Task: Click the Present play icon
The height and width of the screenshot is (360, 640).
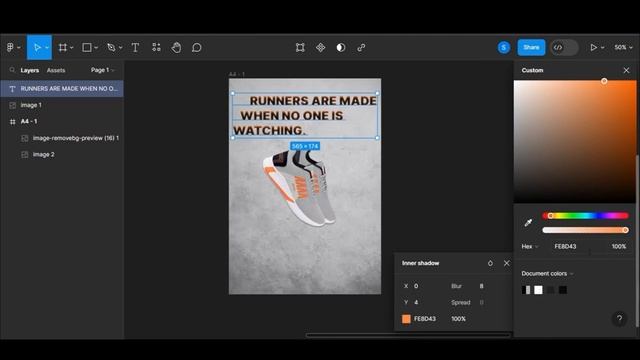Action: point(593,47)
